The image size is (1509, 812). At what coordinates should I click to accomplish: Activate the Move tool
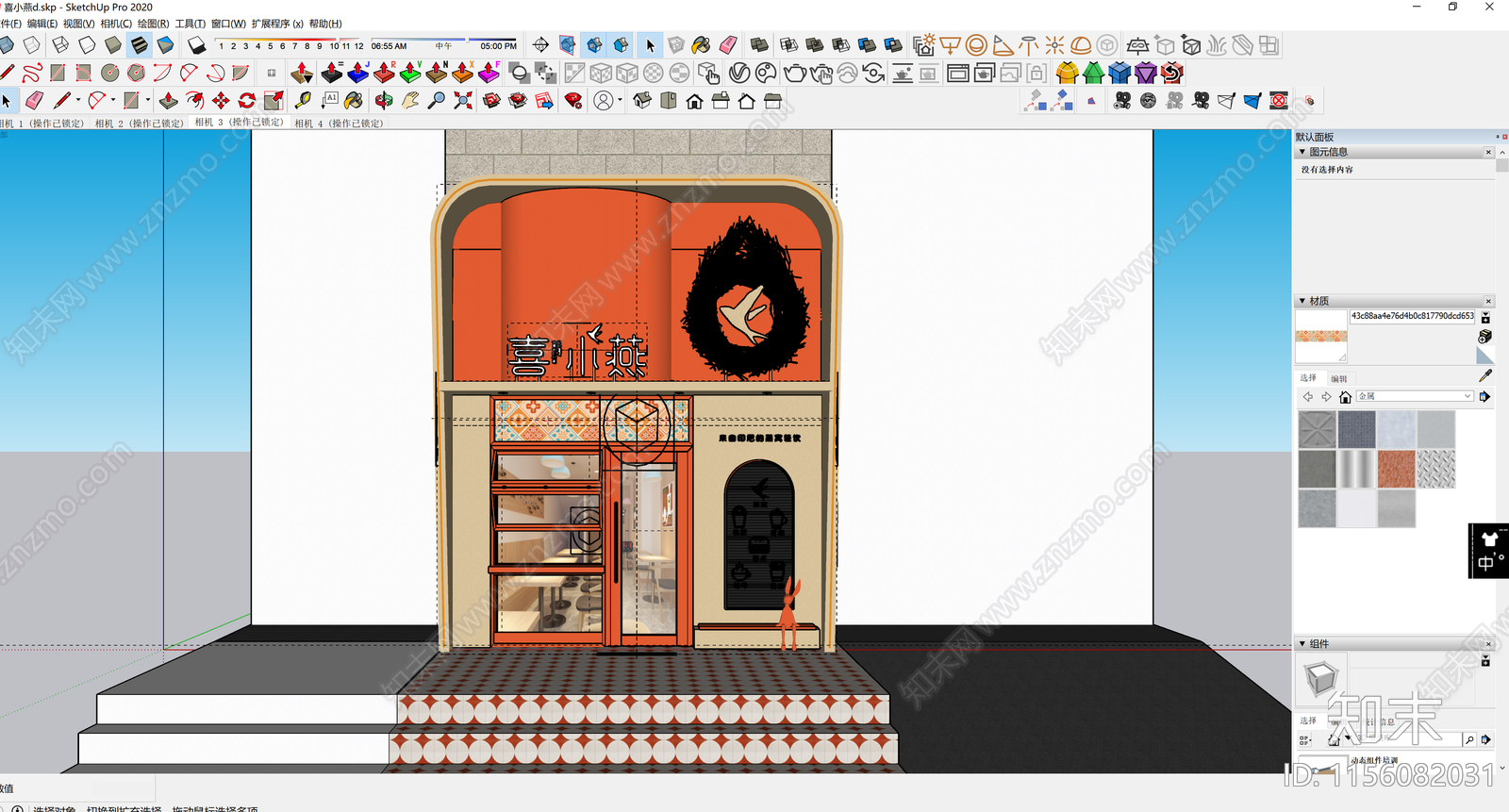coord(221,100)
